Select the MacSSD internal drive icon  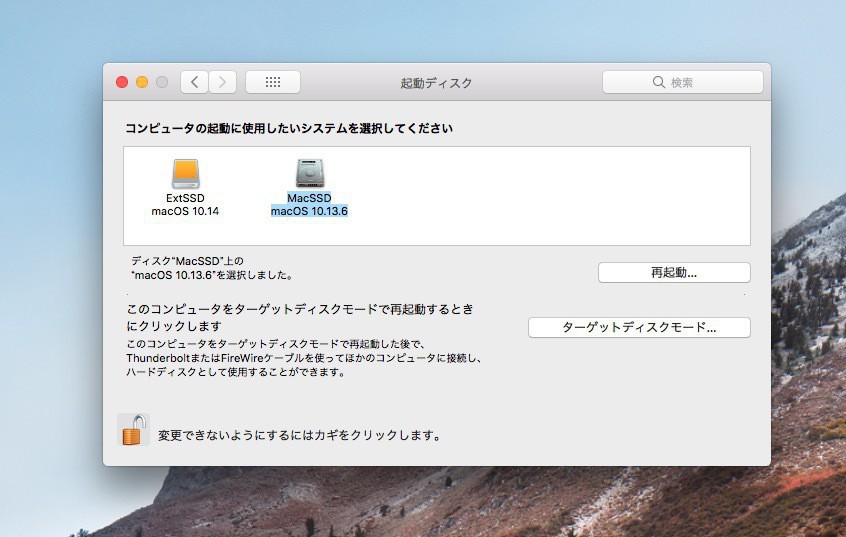pos(310,173)
